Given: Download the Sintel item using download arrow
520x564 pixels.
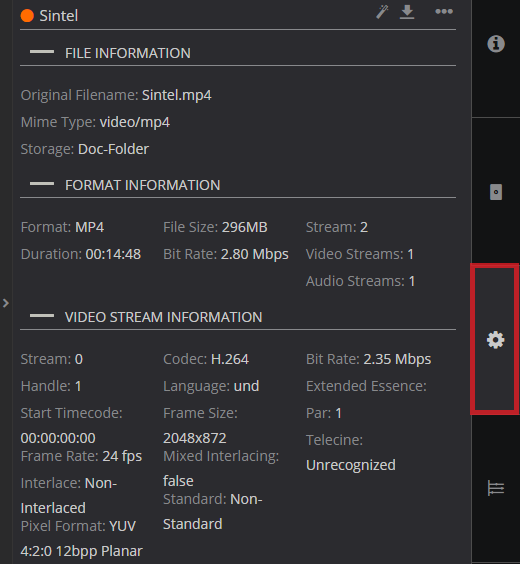Looking at the screenshot, I should tap(407, 12).
